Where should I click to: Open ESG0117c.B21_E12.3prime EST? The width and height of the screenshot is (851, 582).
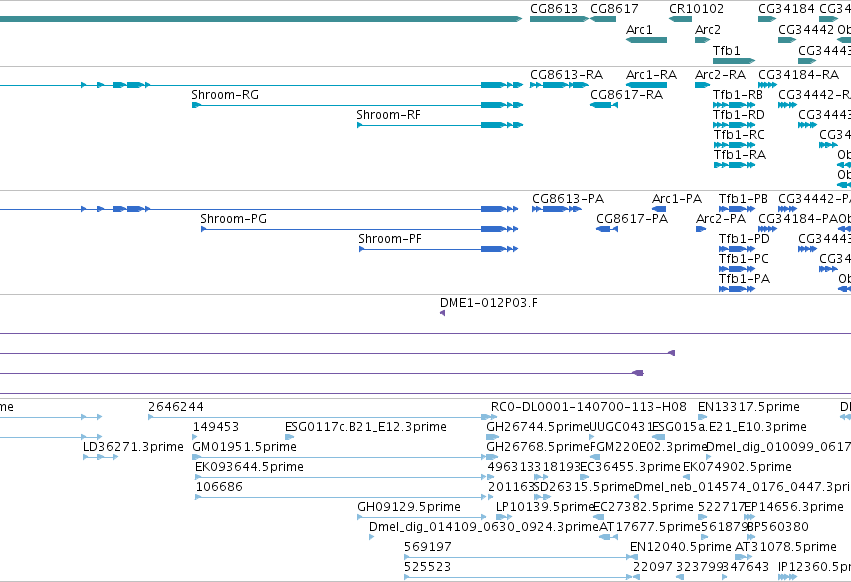pyautogui.click(x=289, y=437)
